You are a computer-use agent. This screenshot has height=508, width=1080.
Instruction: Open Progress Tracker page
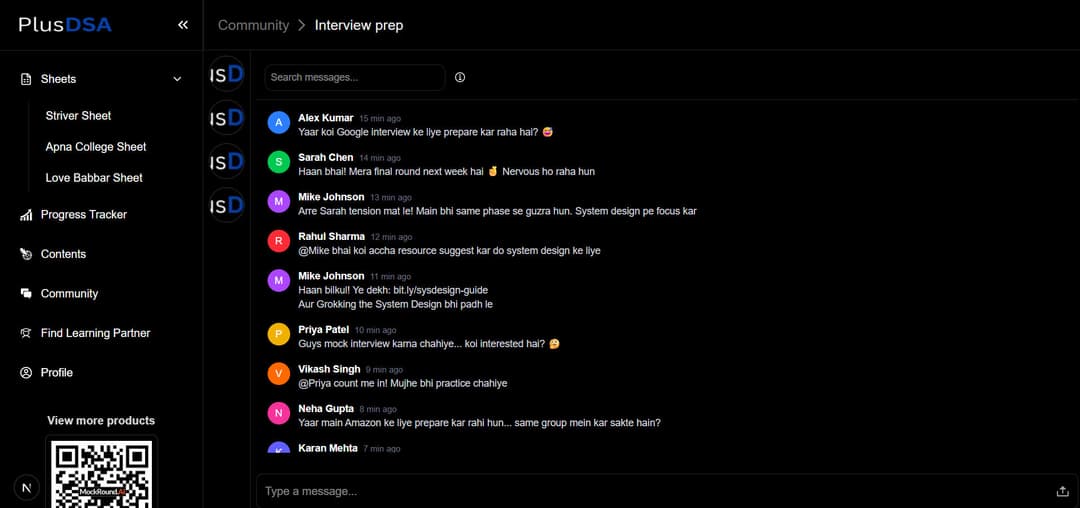pos(83,215)
